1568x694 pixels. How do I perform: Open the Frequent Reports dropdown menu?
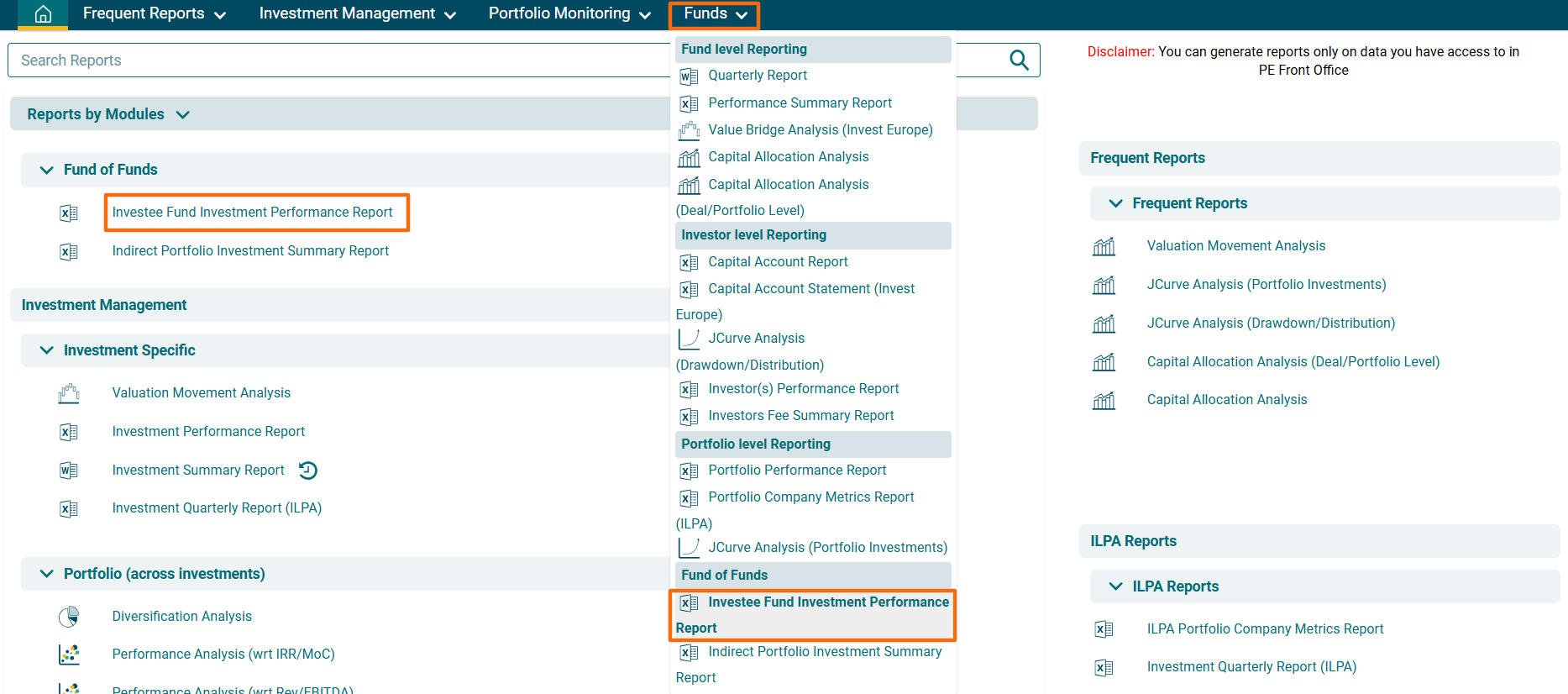(155, 14)
